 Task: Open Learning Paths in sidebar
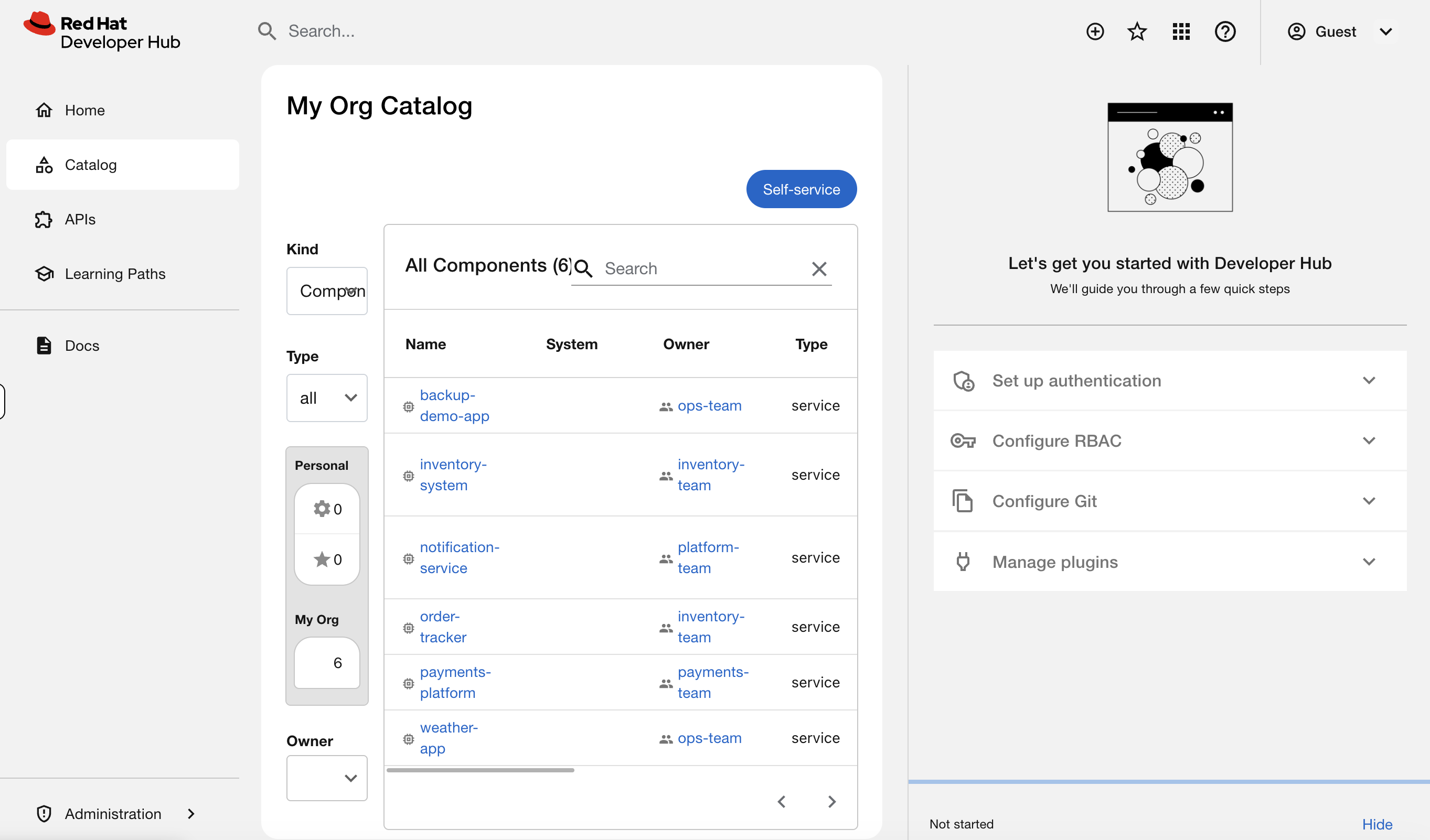[123, 274]
